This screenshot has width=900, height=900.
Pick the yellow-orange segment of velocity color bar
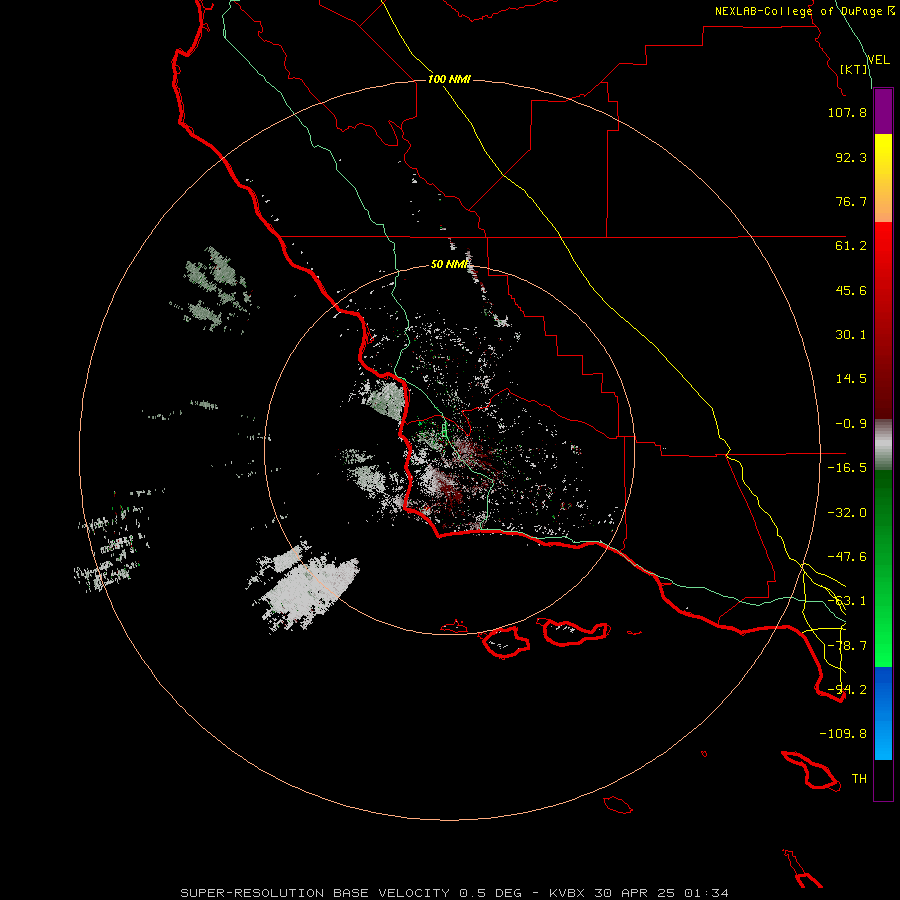pyautogui.click(x=883, y=178)
